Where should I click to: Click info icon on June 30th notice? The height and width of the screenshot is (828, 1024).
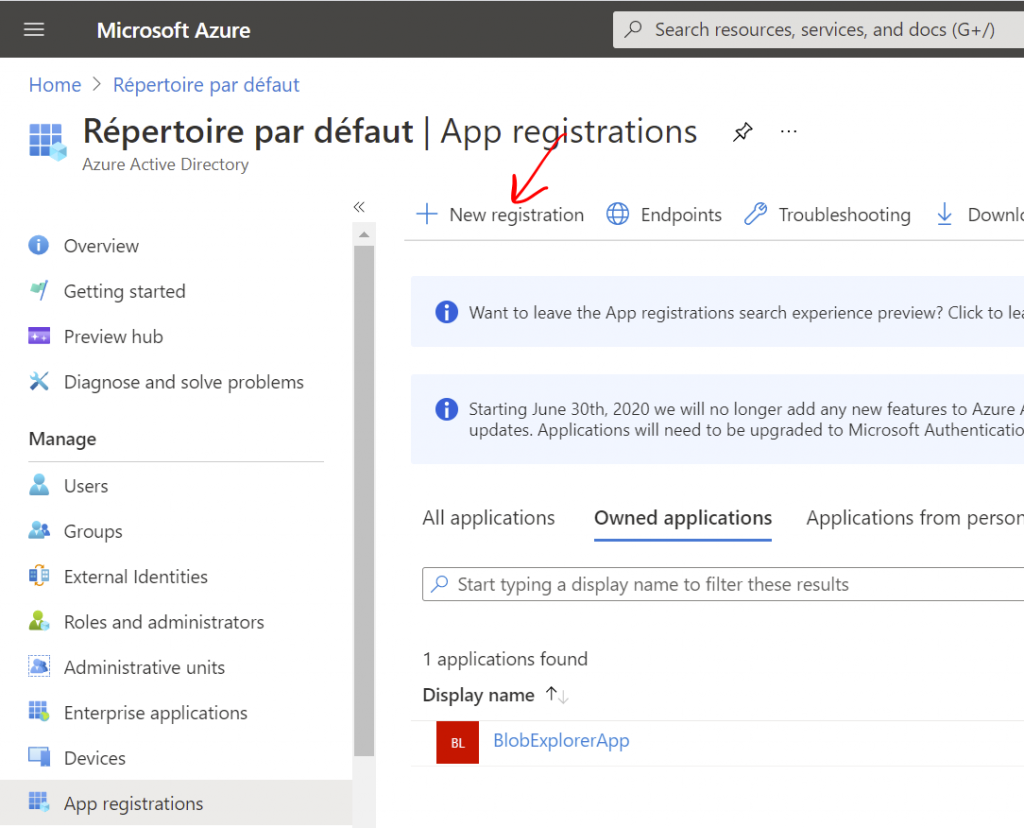tap(447, 409)
